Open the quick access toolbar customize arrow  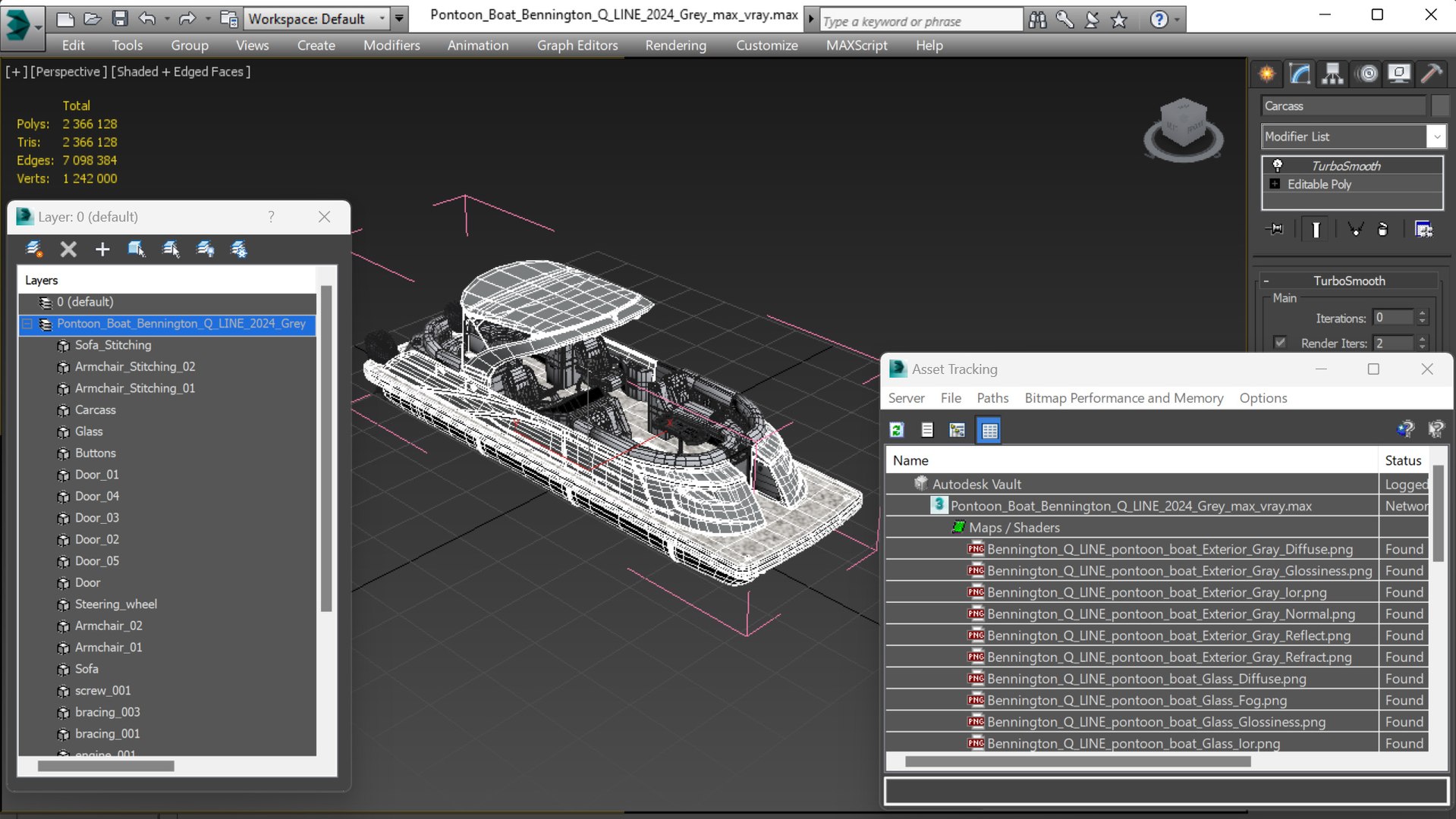[399, 18]
